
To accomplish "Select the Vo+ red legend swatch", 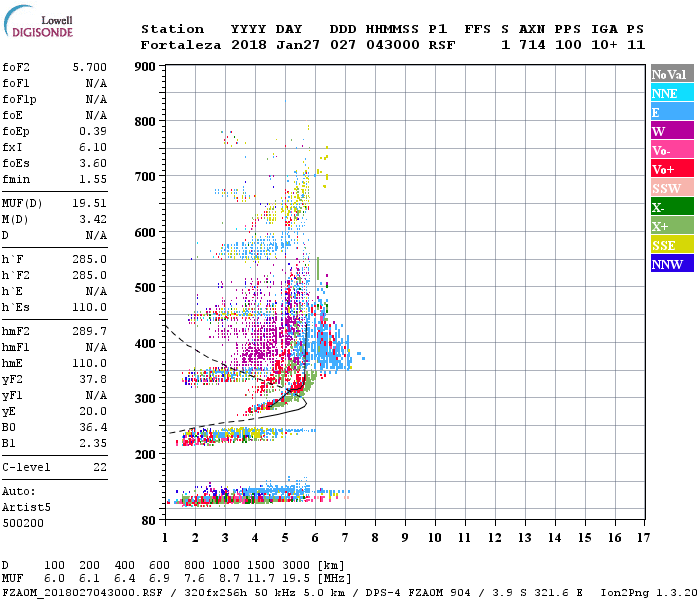I will (672, 169).
